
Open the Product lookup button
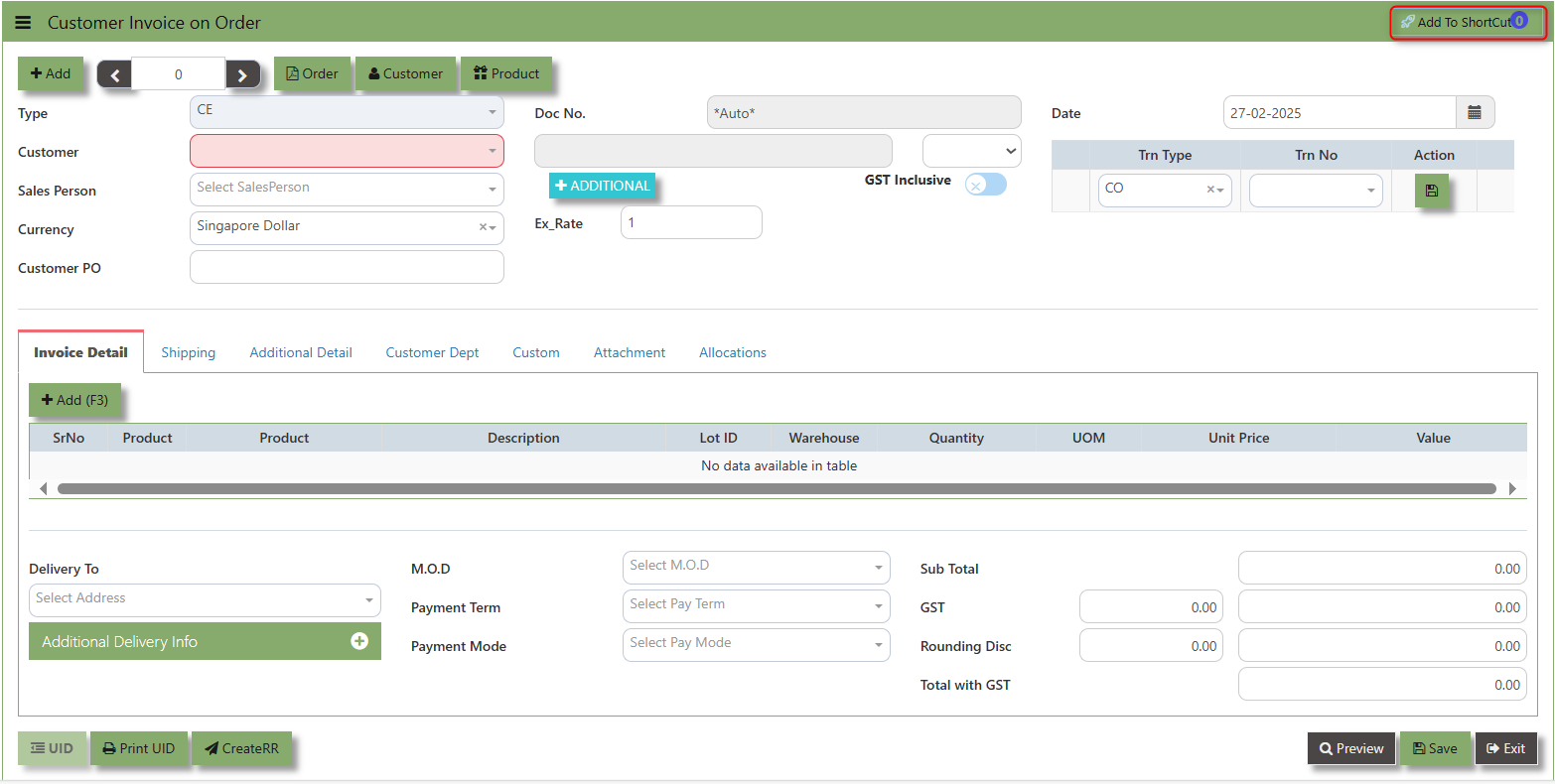click(x=506, y=73)
